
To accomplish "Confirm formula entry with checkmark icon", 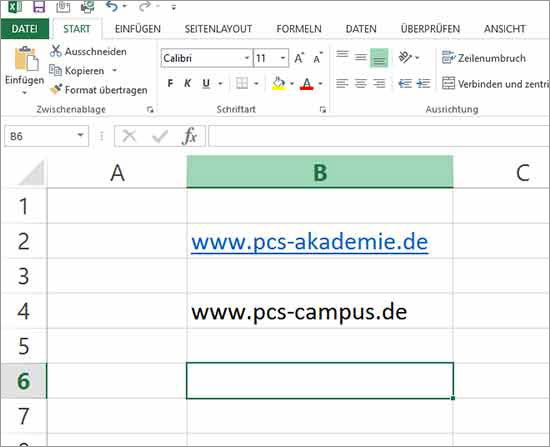I will tap(160, 136).
